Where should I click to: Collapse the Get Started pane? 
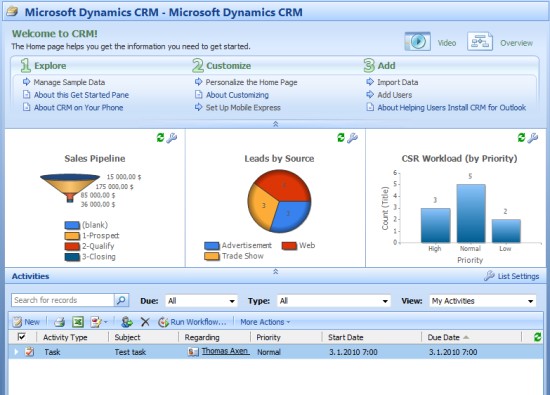pyautogui.click(x=276, y=124)
